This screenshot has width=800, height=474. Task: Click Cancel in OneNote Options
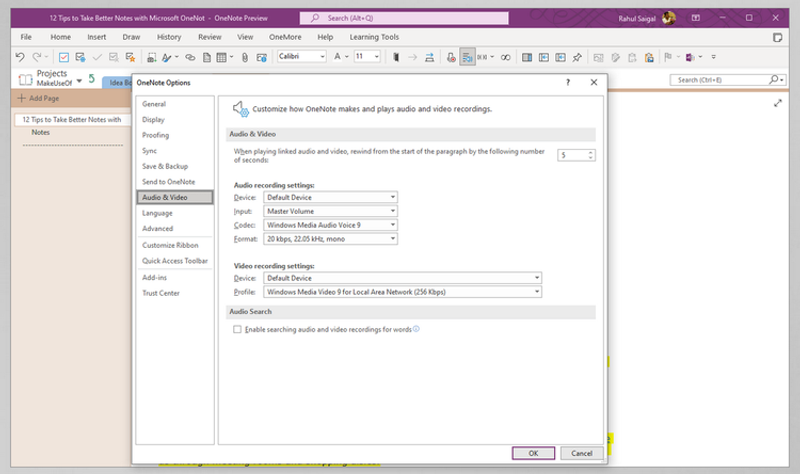pyautogui.click(x=582, y=453)
